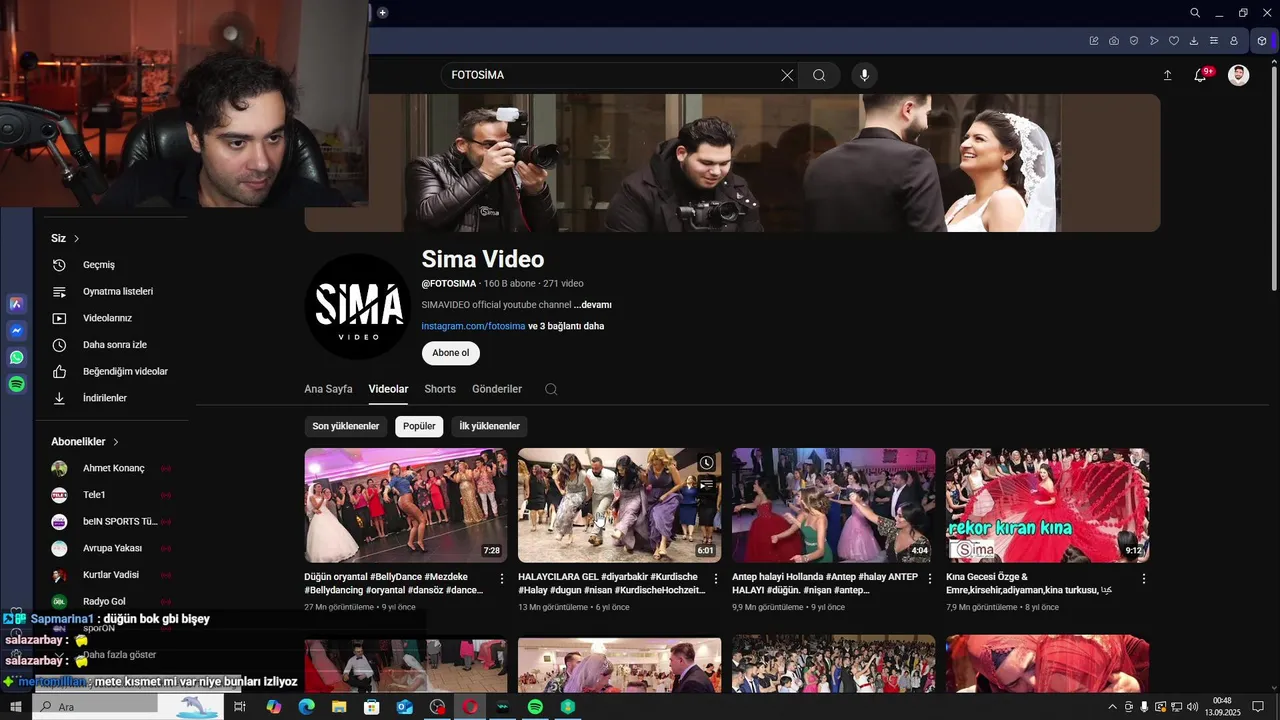Image resolution: width=1280 pixels, height=720 pixels.
Task: Expand channel description with ...devamı
Action: coord(592,305)
